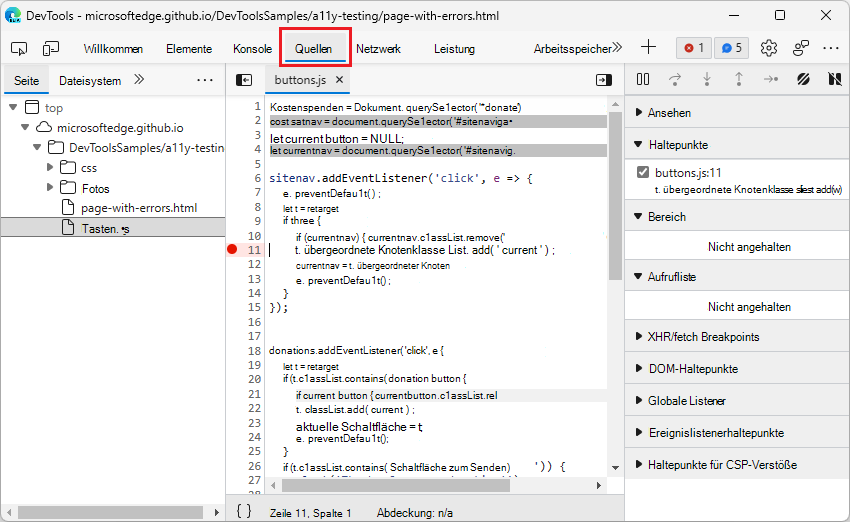Click the feedback/people icon in toolbar
The image size is (850, 522).
801,48
